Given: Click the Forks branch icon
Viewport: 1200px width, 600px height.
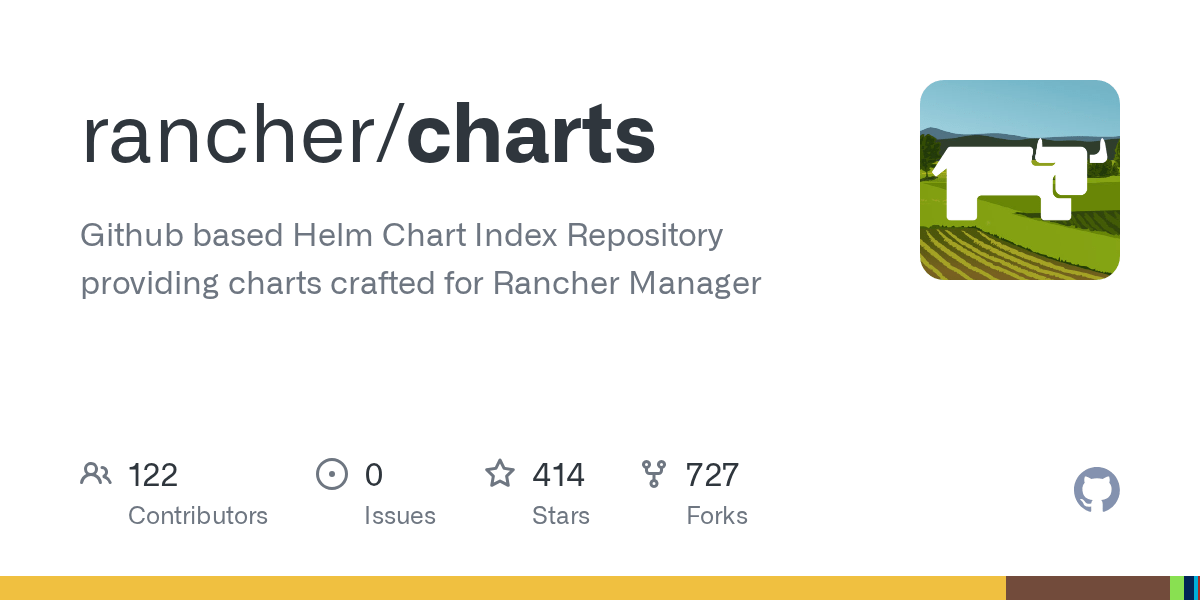Looking at the screenshot, I should [654, 474].
